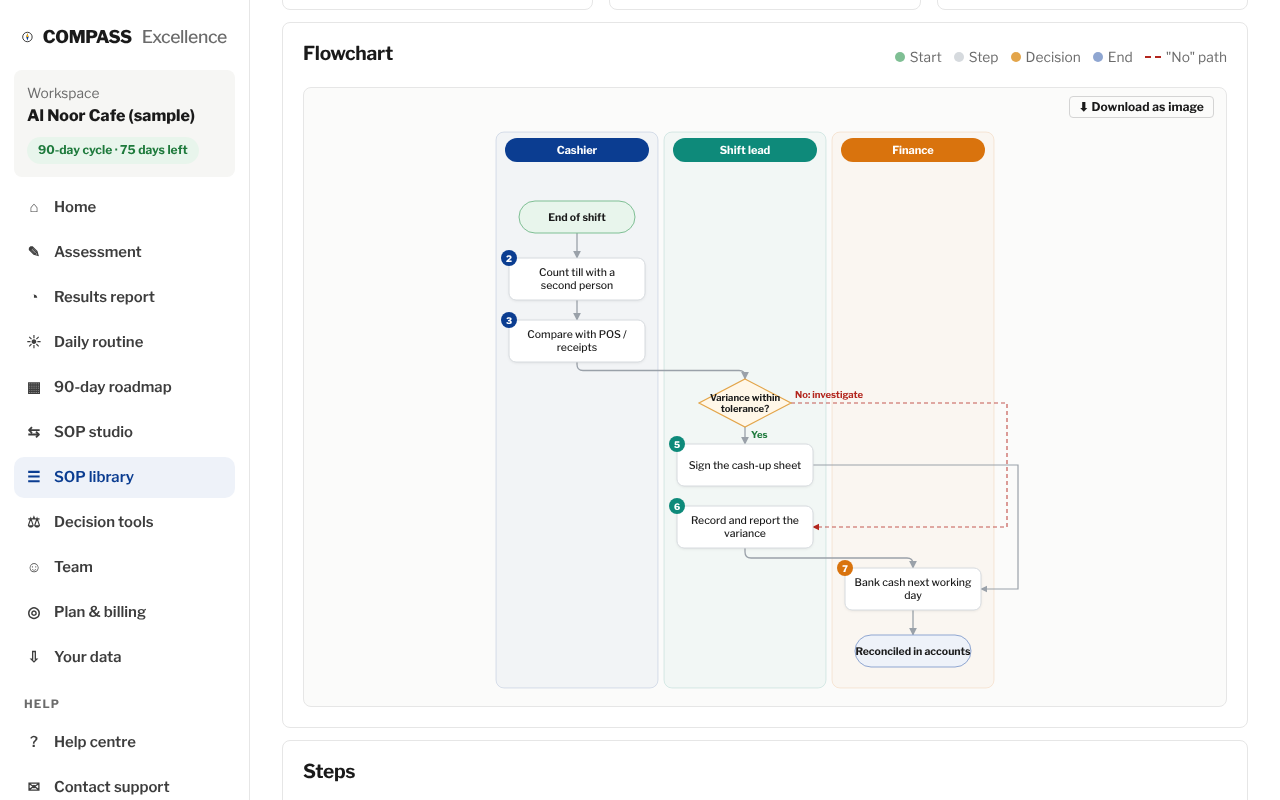This screenshot has width=1280, height=800.
Task: Click the "Sign the cash-up sheet" step
Action: point(745,465)
